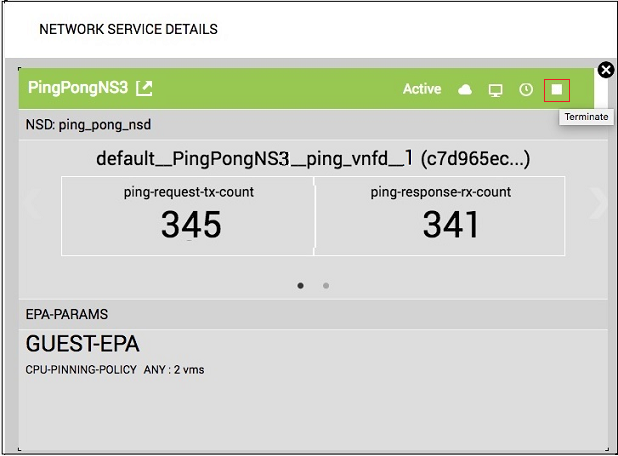This screenshot has width=618, height=456.
Task: Click the ping-request-tx-count metric card
Action: (x=189, y=216)
